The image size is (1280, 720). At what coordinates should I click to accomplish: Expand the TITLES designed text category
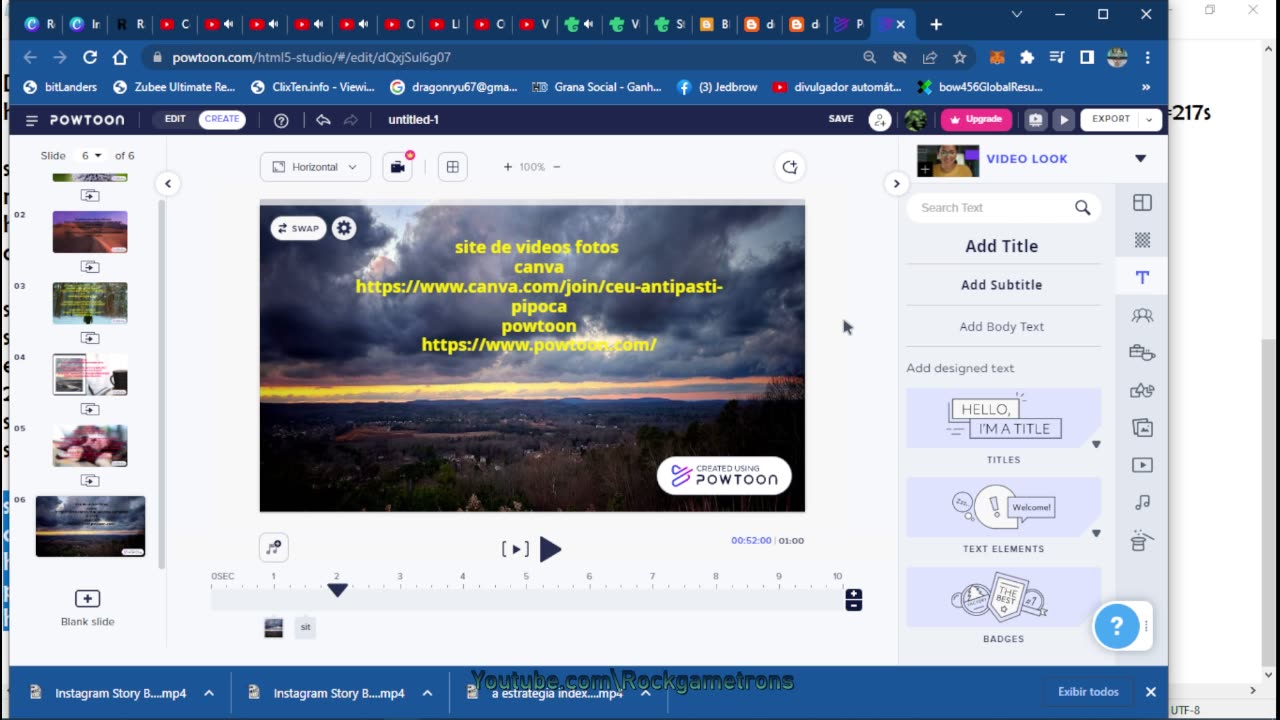coord(1096,445)
